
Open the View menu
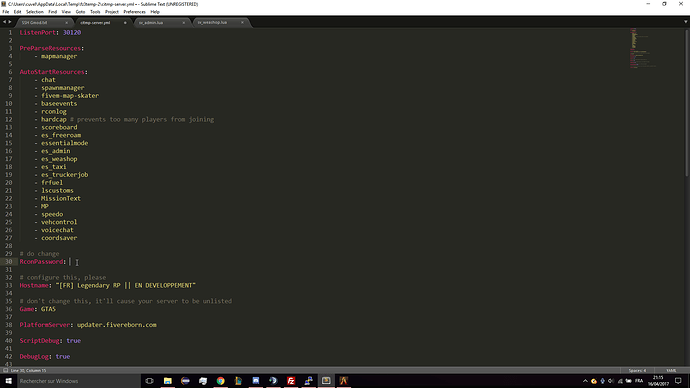tap(66, 12)
